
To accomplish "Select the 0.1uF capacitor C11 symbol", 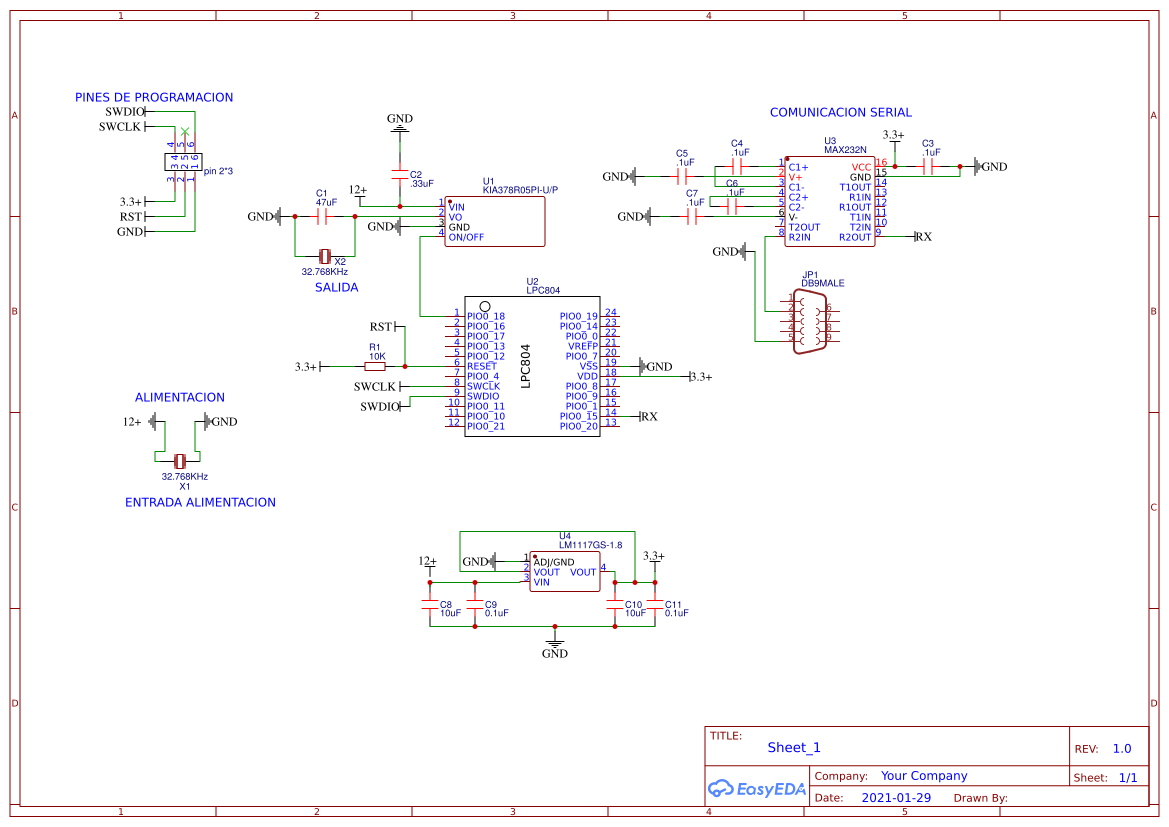I will (x=656, y=604).
